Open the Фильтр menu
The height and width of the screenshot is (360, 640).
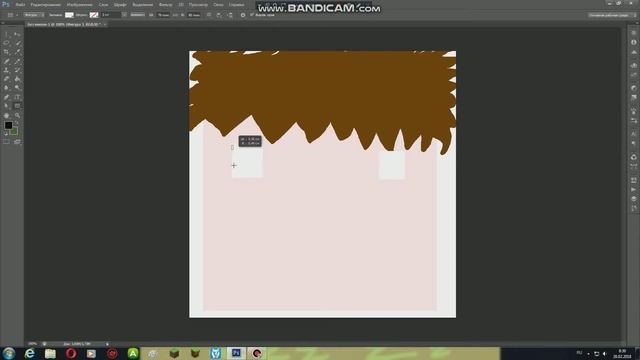click(165, 4)
